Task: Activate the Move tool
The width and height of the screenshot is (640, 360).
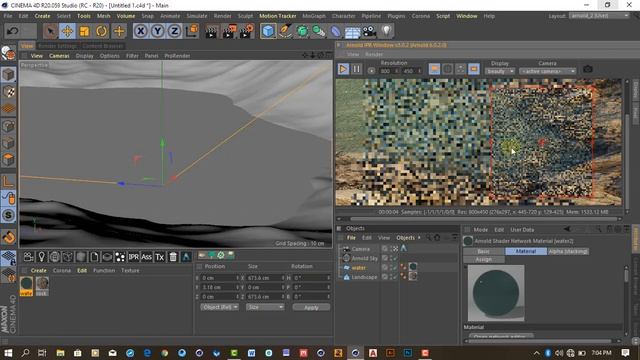Action: click(x=67, y=31)
